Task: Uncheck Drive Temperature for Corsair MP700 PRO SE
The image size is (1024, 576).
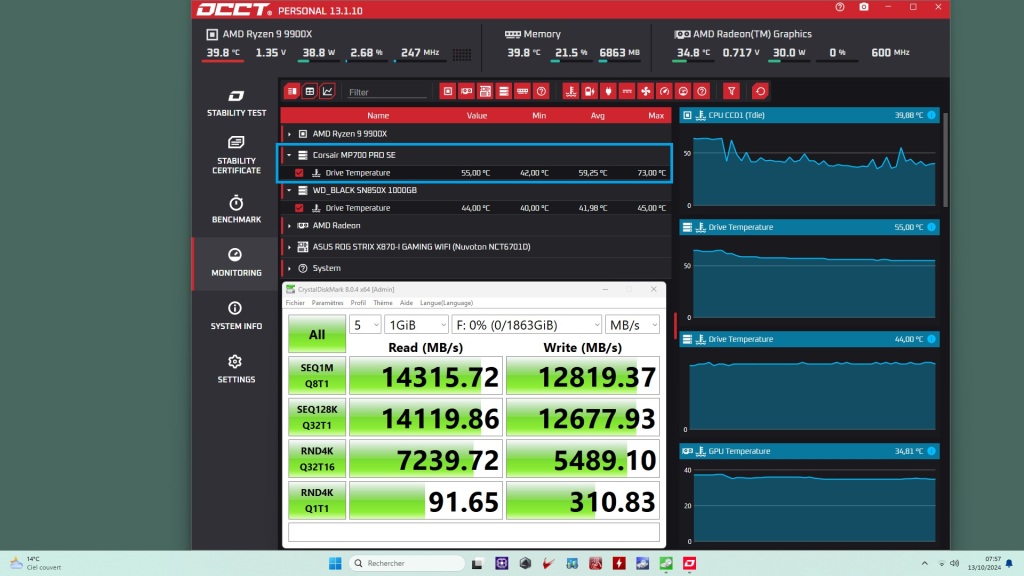Action: 298,172
